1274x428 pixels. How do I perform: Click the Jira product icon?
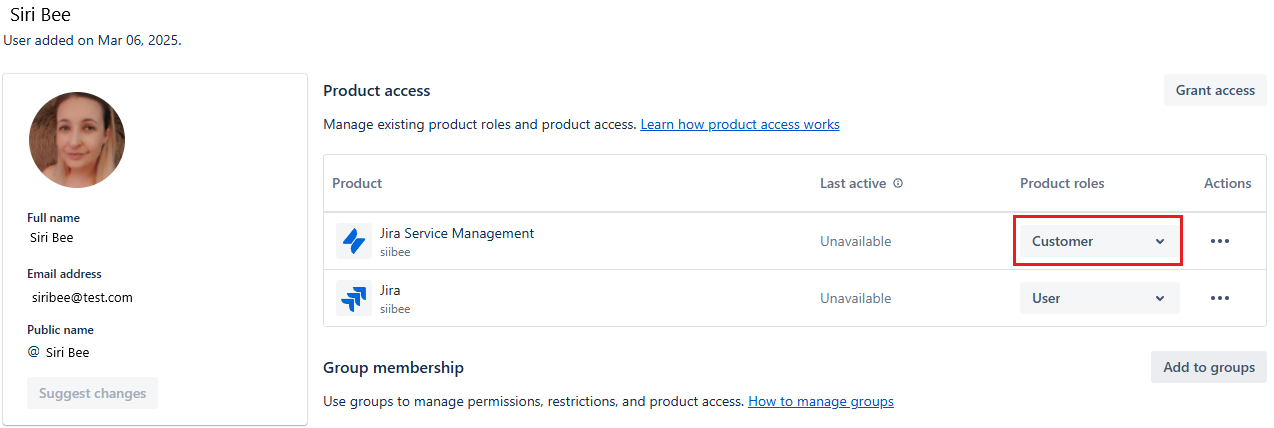[354, 298]
